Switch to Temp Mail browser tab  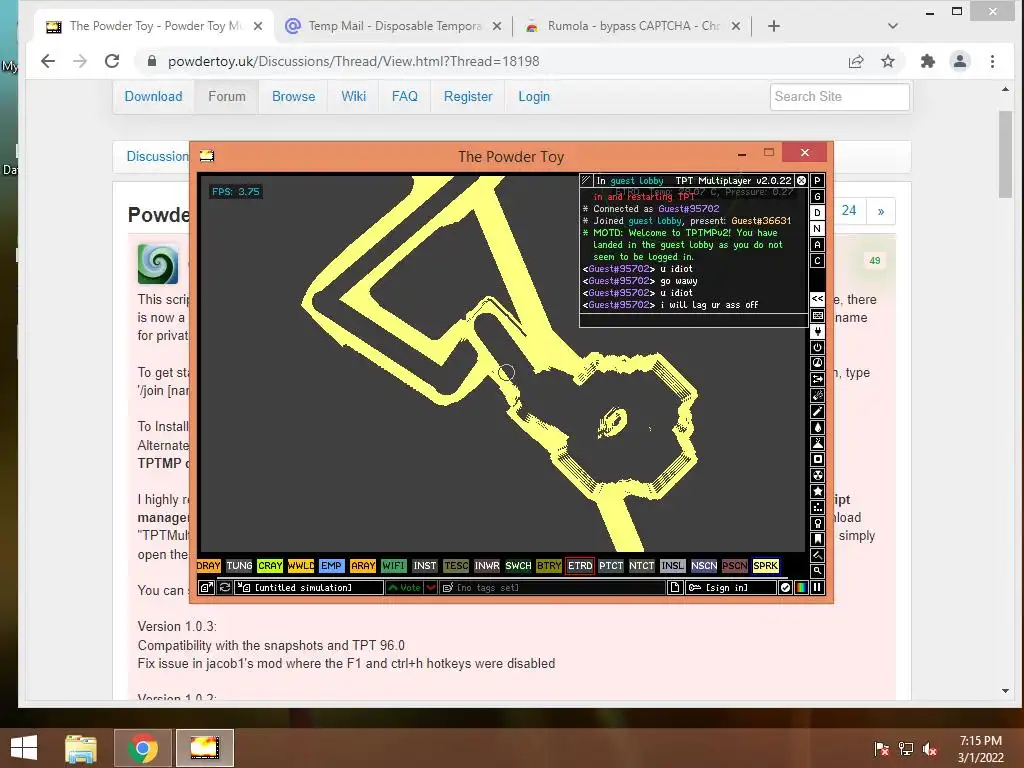[393, 26]
